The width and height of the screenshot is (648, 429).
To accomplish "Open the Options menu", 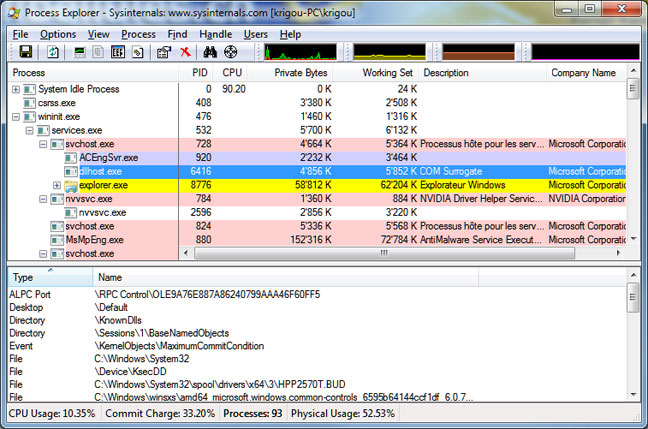I will [58, 34].
